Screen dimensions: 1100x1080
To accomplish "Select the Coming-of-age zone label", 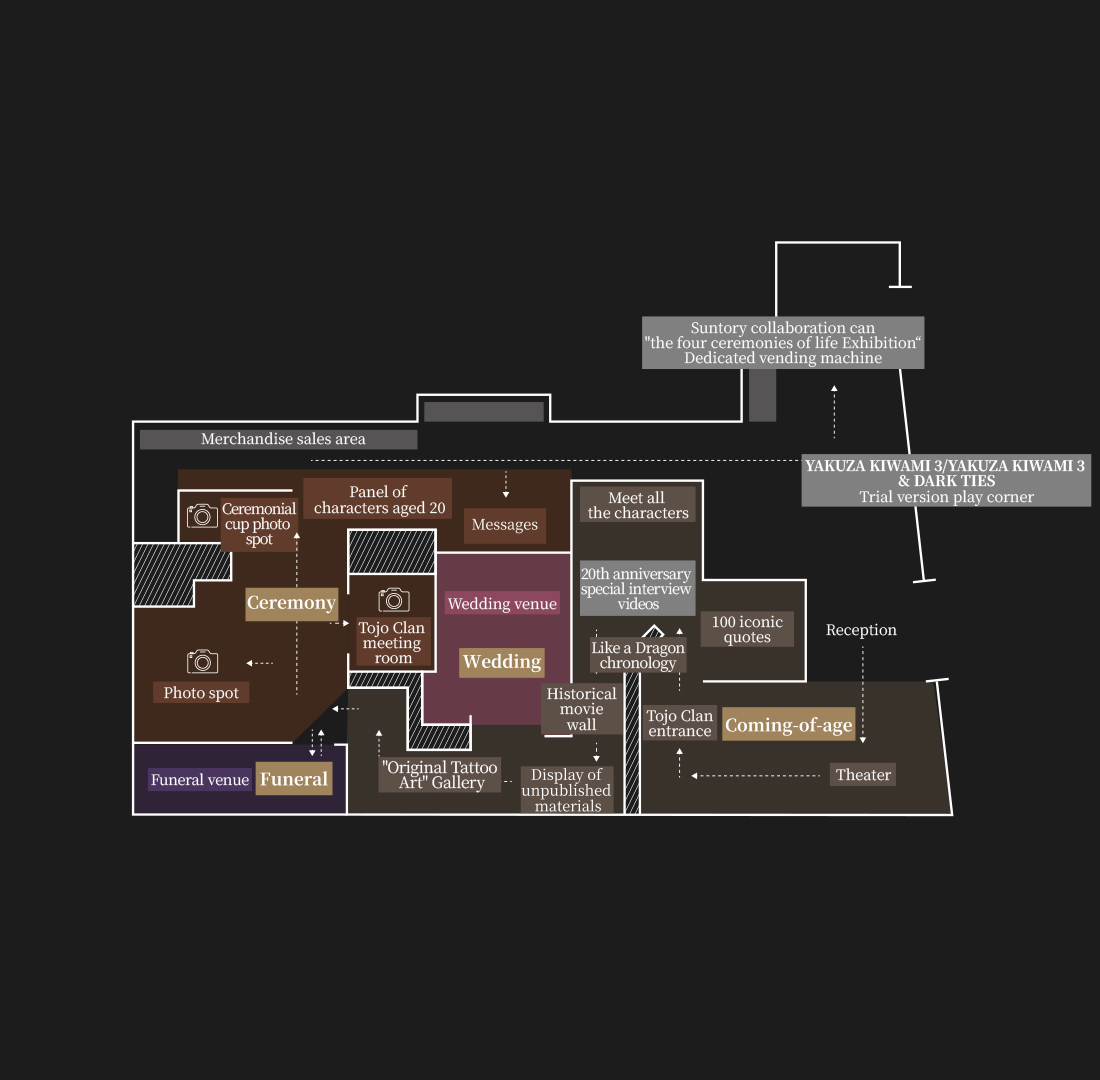I will (x=788, y=725).
